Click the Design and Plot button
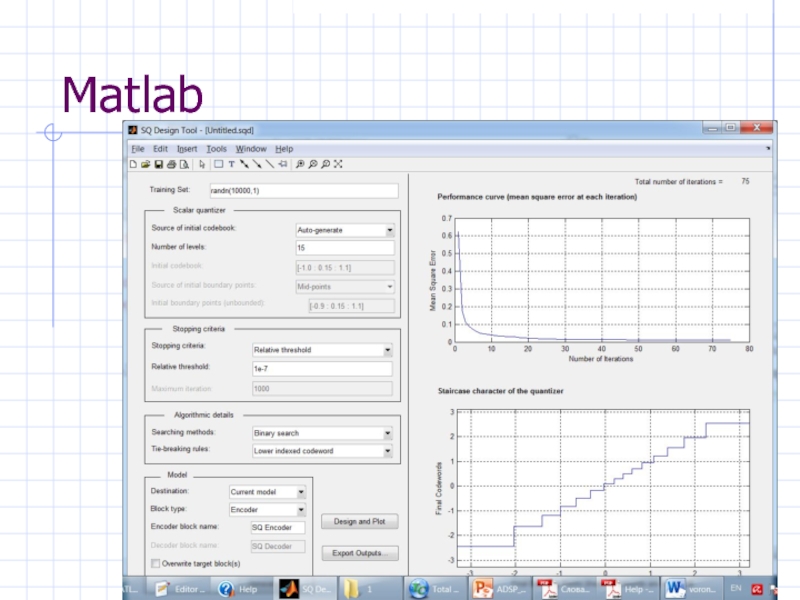The height and width of the screenshot is (600, 800). [360, 521]
